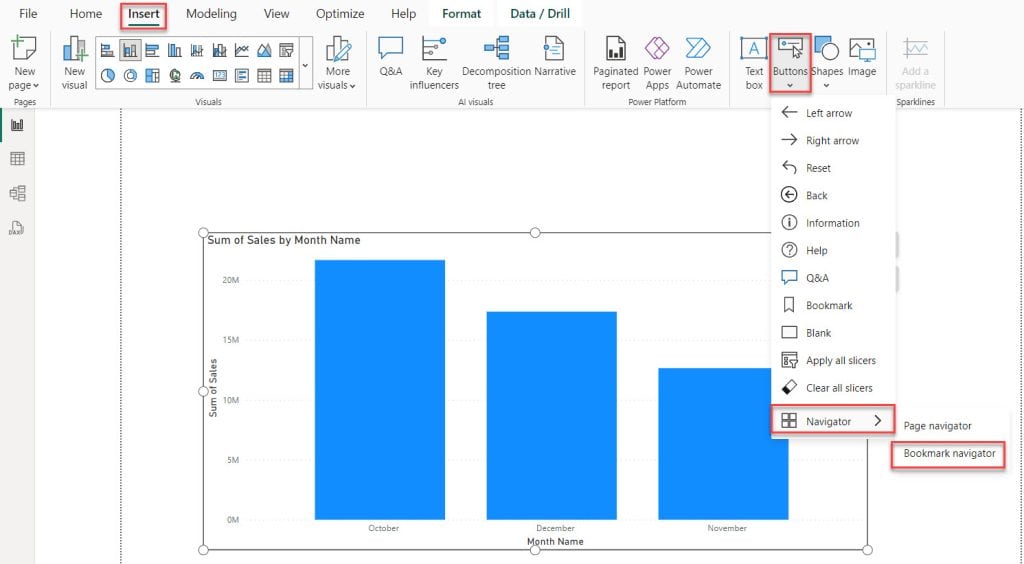The width and height of the screenshot is (1024, 564).
Task: Insert line and clustered column chart
Action: coord(219,50)
